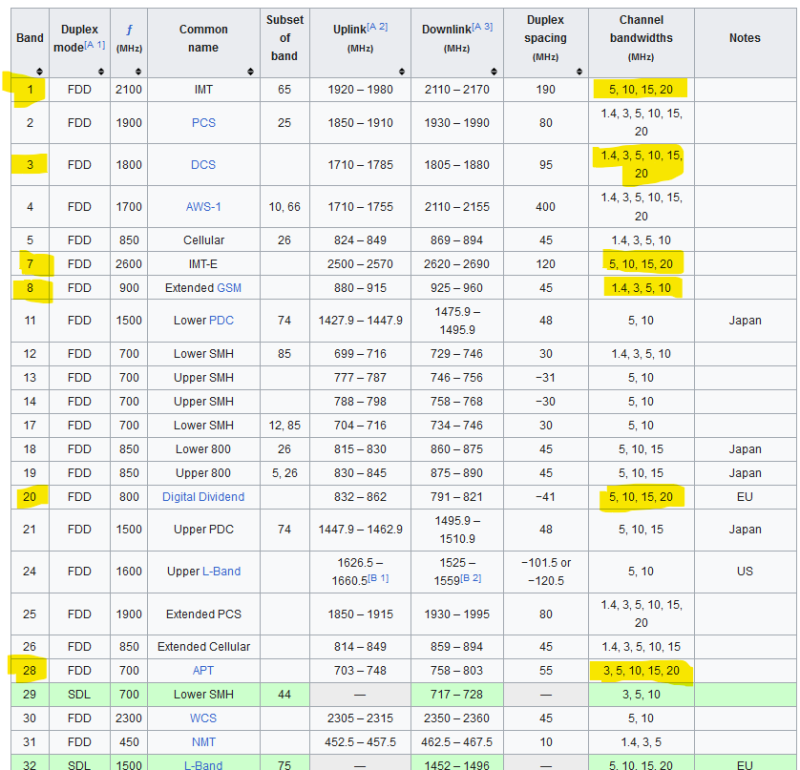
Task: Click frequency 2300 in band 30 row
Action: point(129,718)
